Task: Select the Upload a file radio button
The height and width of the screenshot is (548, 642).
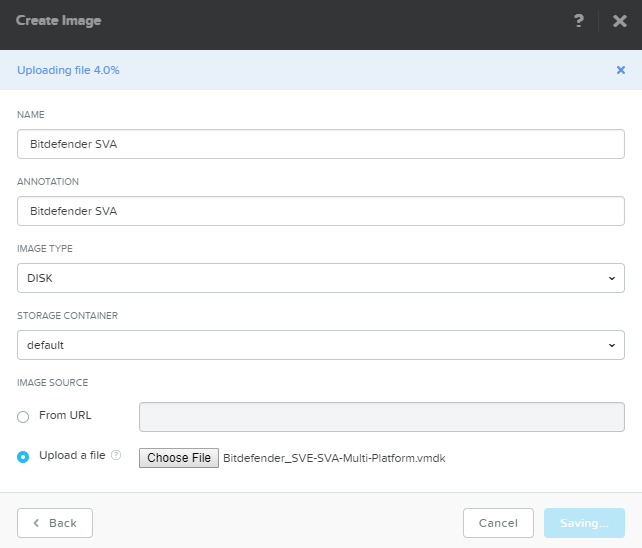Action: [23, 457]
